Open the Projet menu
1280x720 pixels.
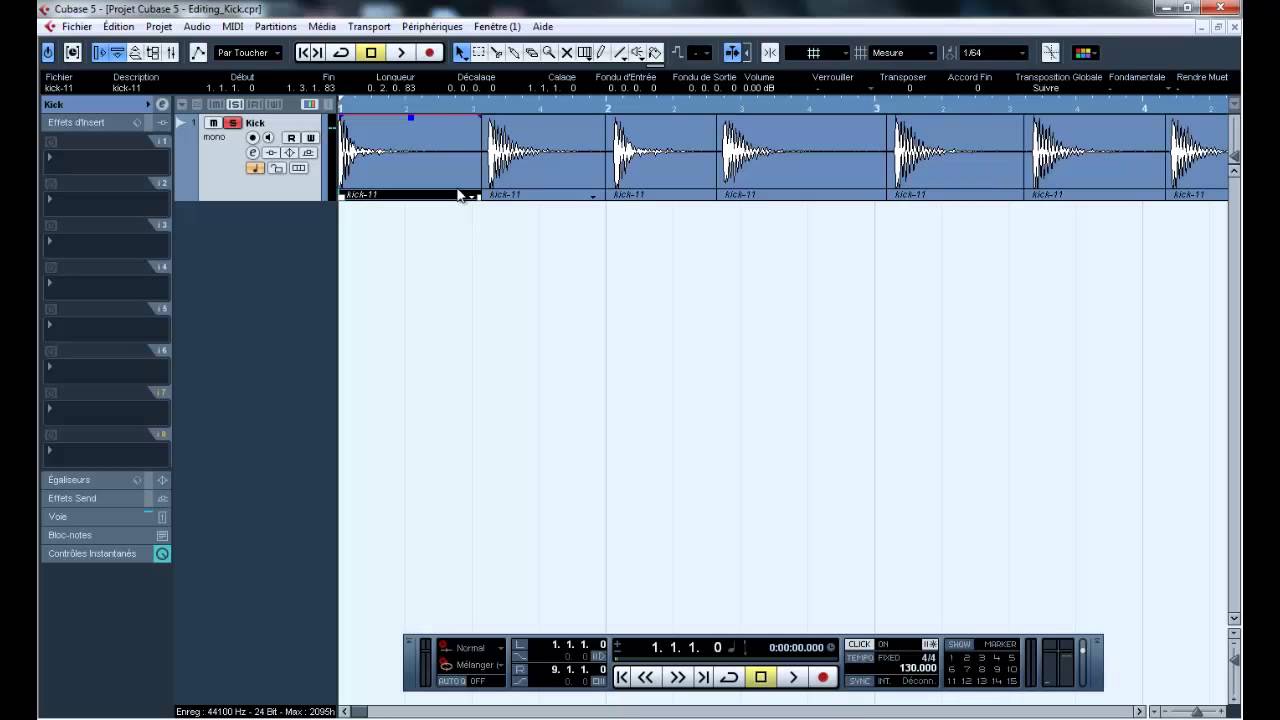point(159,27)
